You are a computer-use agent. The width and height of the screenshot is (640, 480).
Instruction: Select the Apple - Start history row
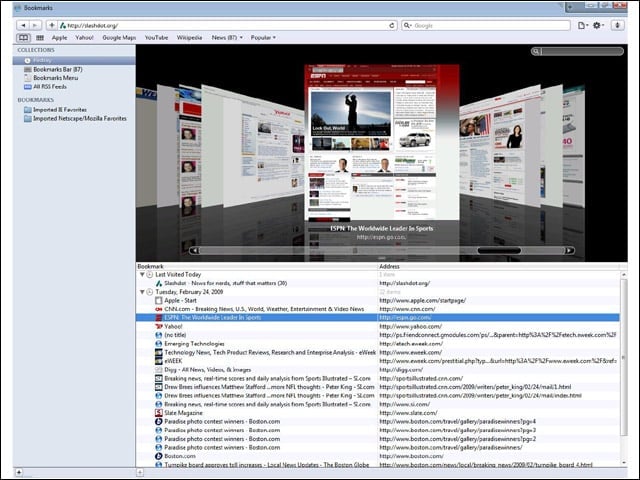coord(378,300)
